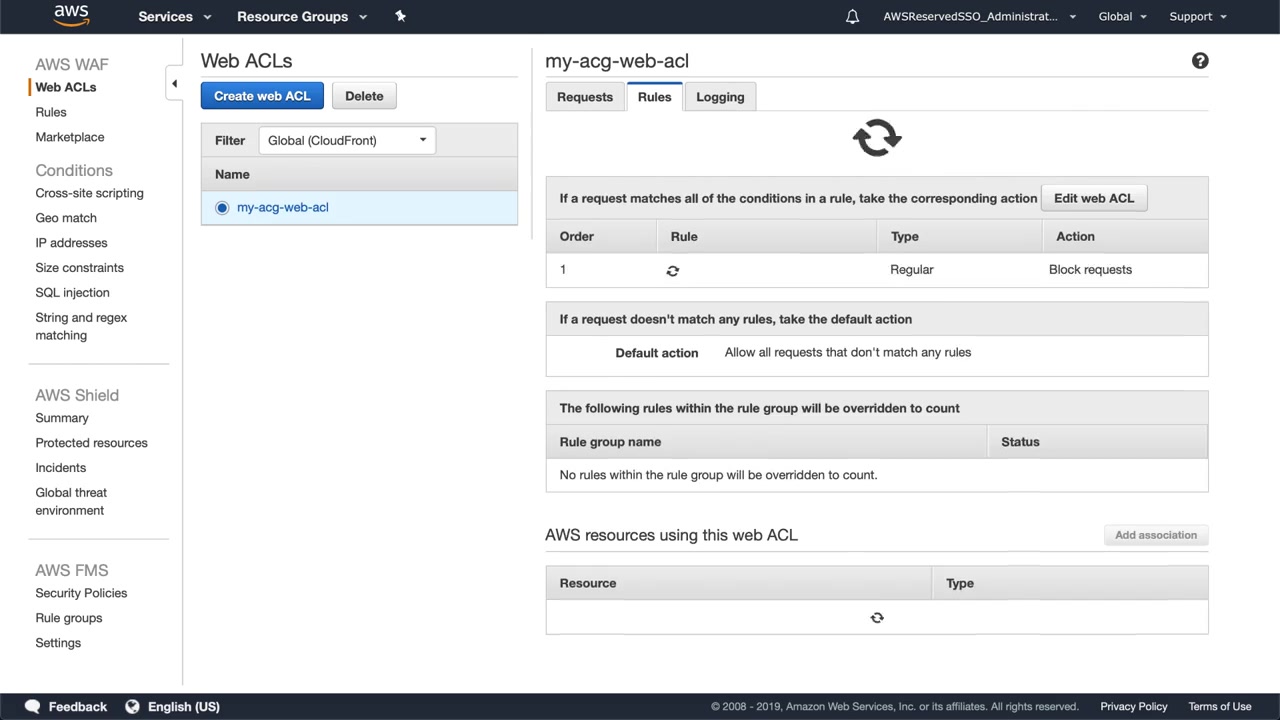Image resolution: width=1280 pixels, height=720 pixels.
Task: Click the language globe icon
Action: coord(132,706)
